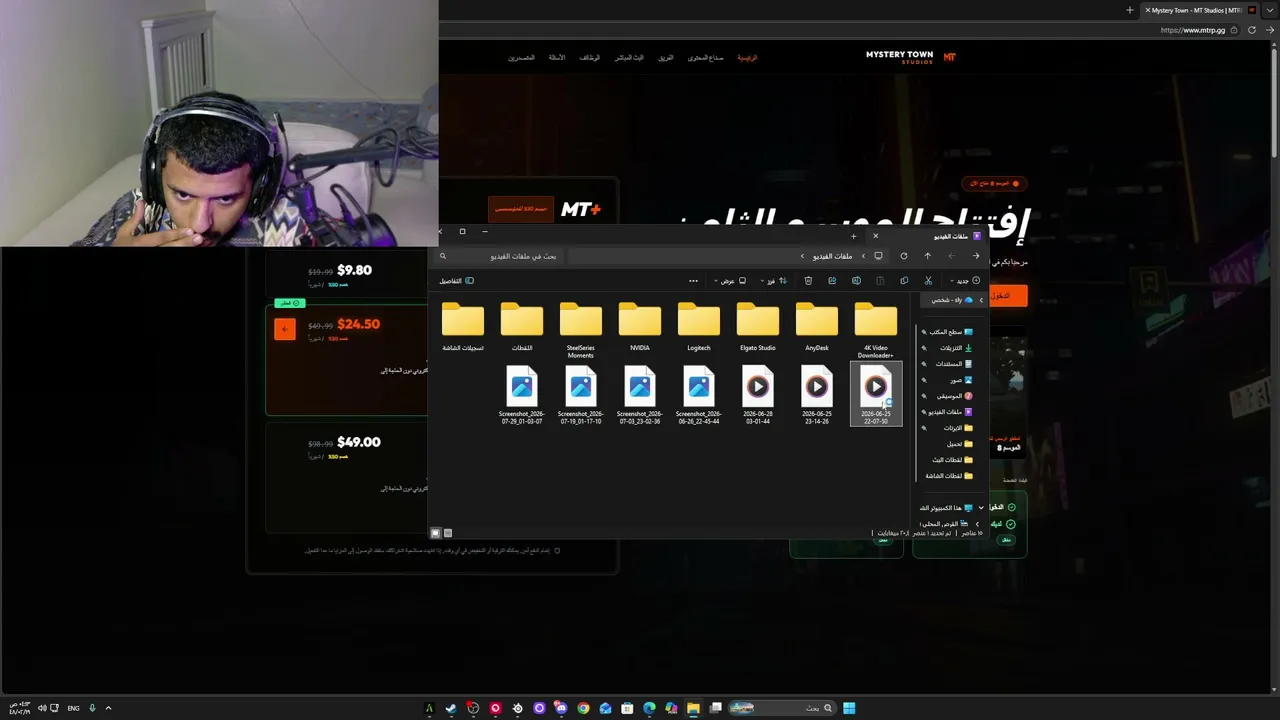Viewport: 1280px width, 720px height.
Task: Select image Screenshot_2026-07-03_23-02-36
Action: pyautogui.click(x=640, y=395)
